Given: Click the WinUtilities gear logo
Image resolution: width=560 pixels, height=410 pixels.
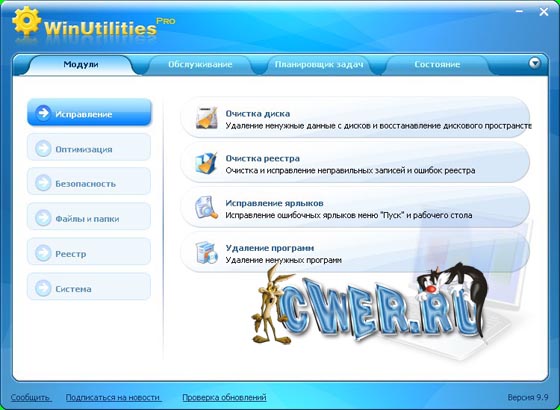Looking at the screenshot, I should coord(26,20).
